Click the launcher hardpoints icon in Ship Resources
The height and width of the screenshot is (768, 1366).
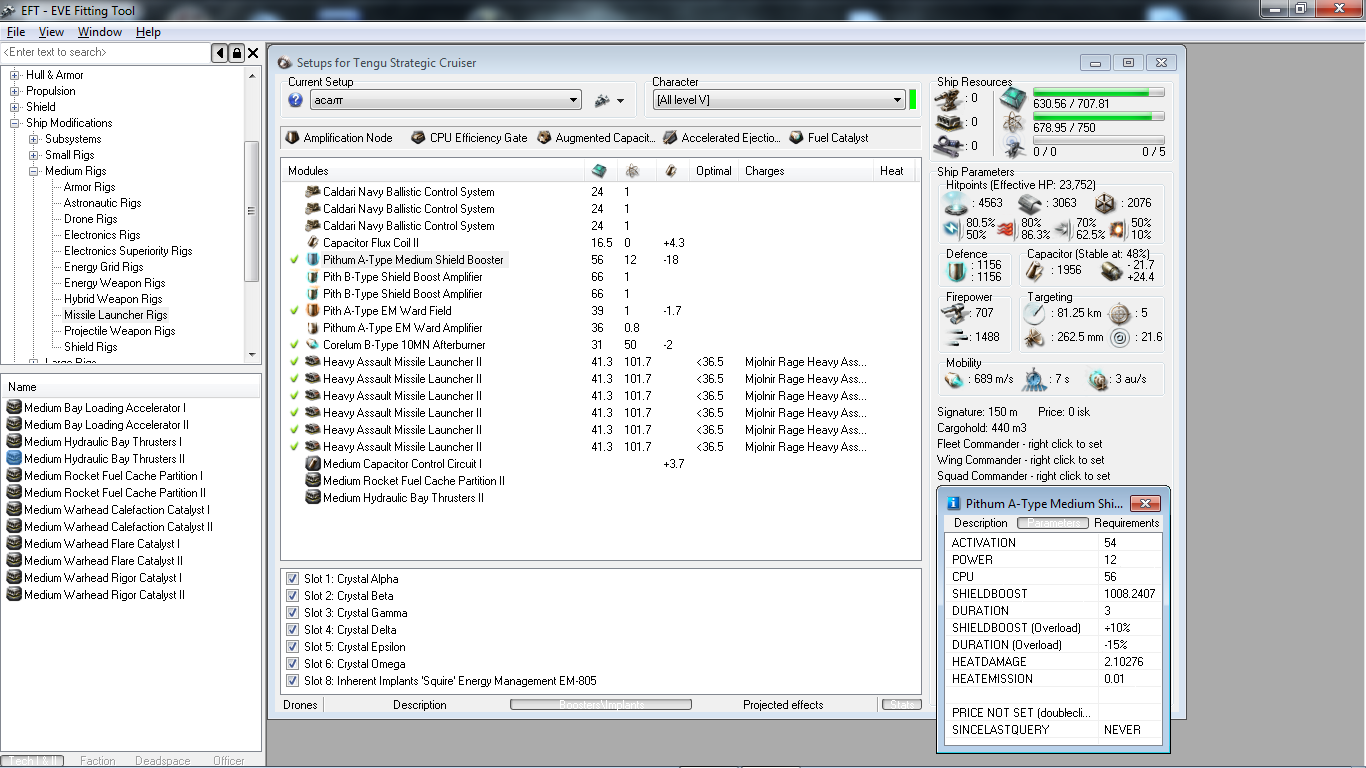coord(948,122)
